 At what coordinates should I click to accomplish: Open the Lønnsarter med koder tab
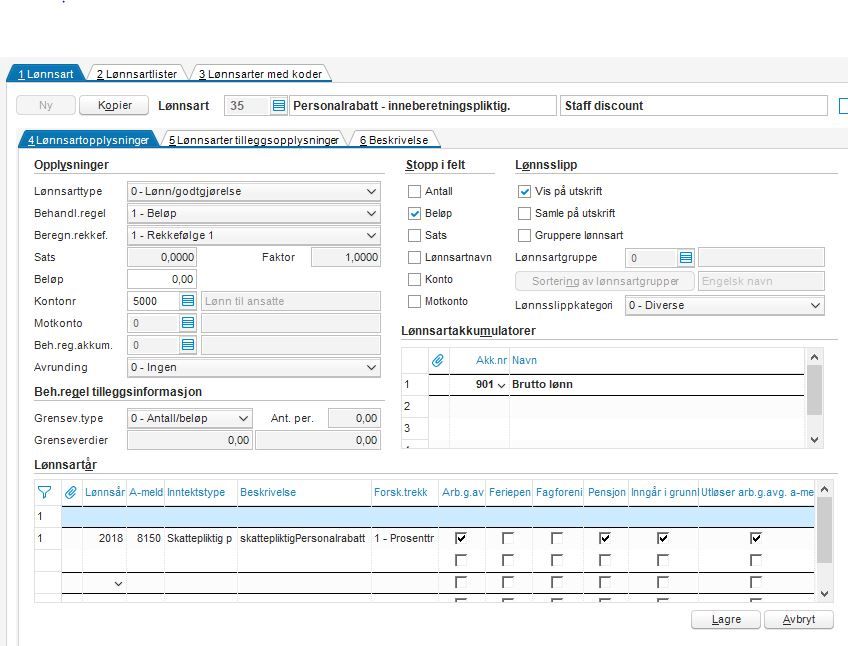[x=260, y=74]
